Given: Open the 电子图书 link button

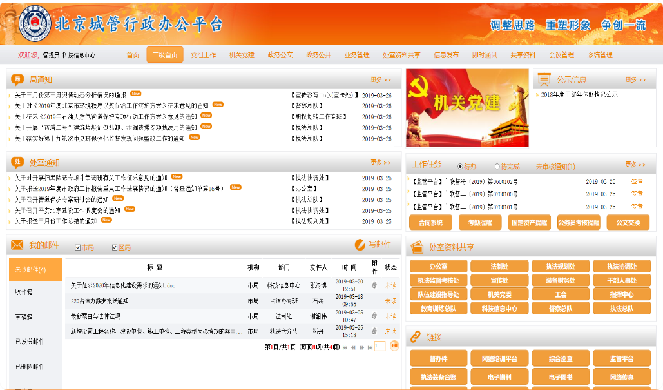Looking at the screenshot, I should [x=560, y=376].
